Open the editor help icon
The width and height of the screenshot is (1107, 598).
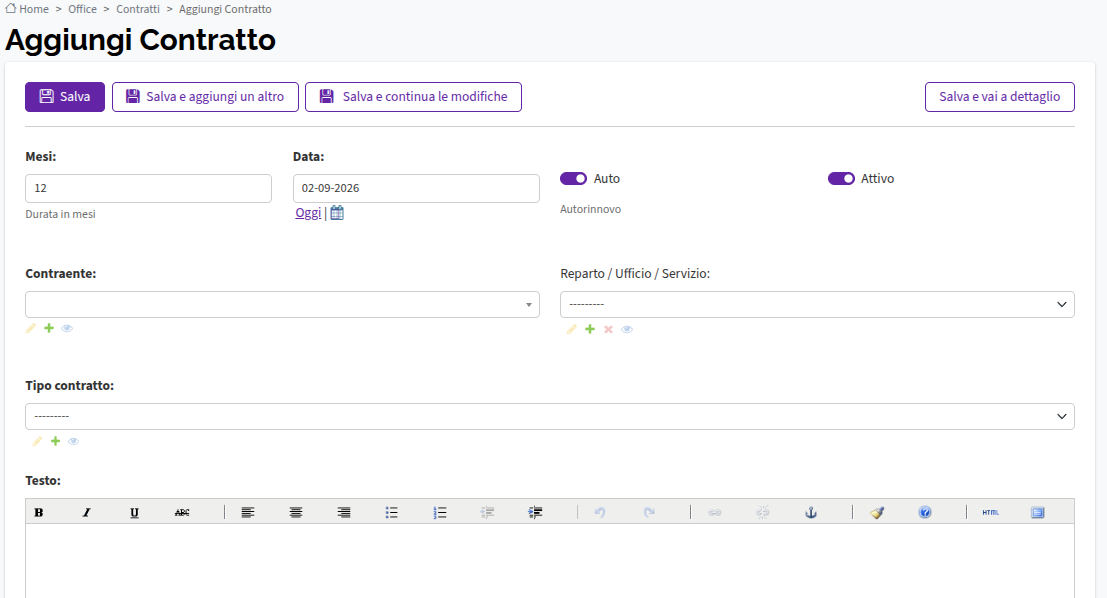point(925,513)
